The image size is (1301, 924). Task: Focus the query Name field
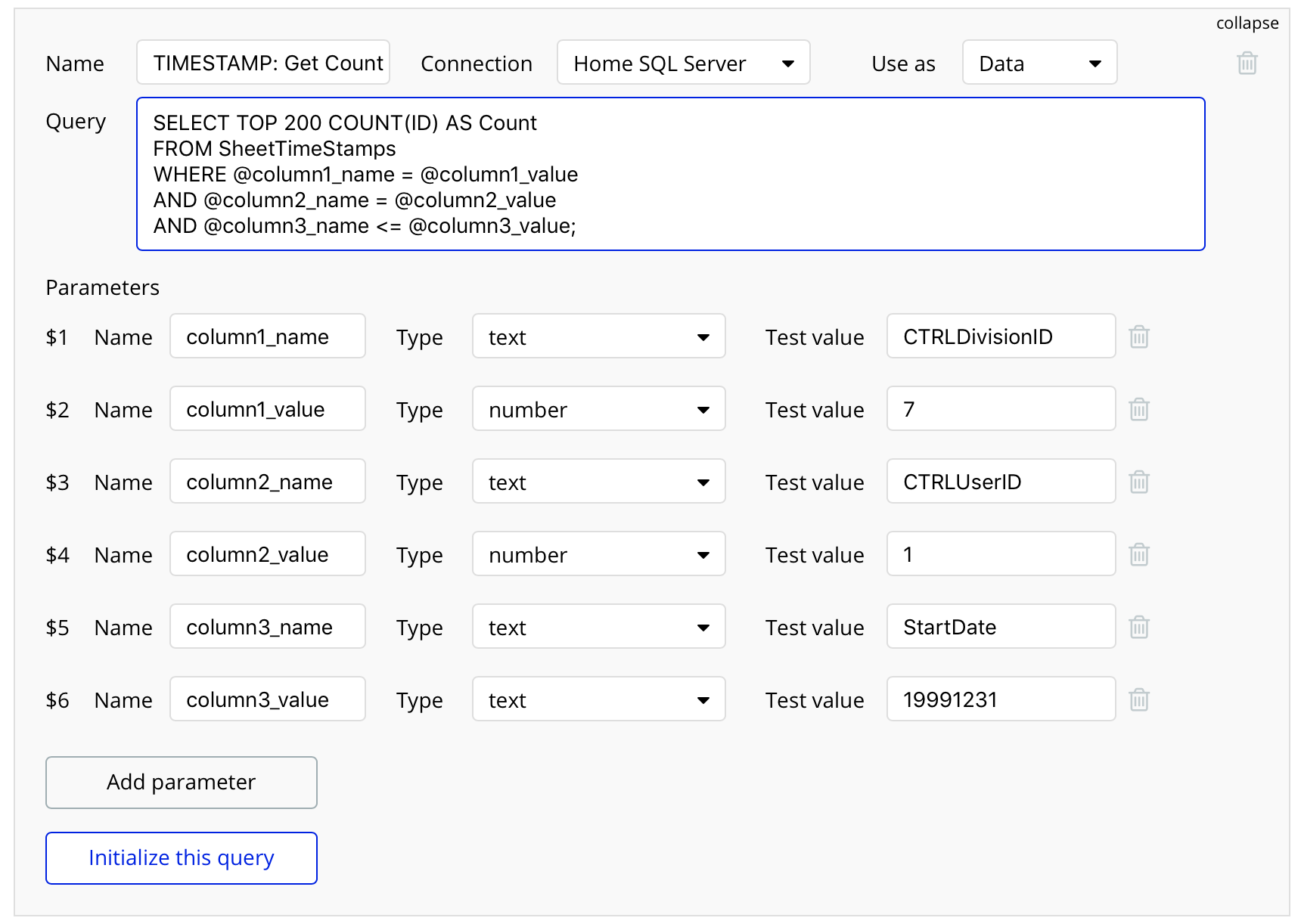(x=262, y=63)
